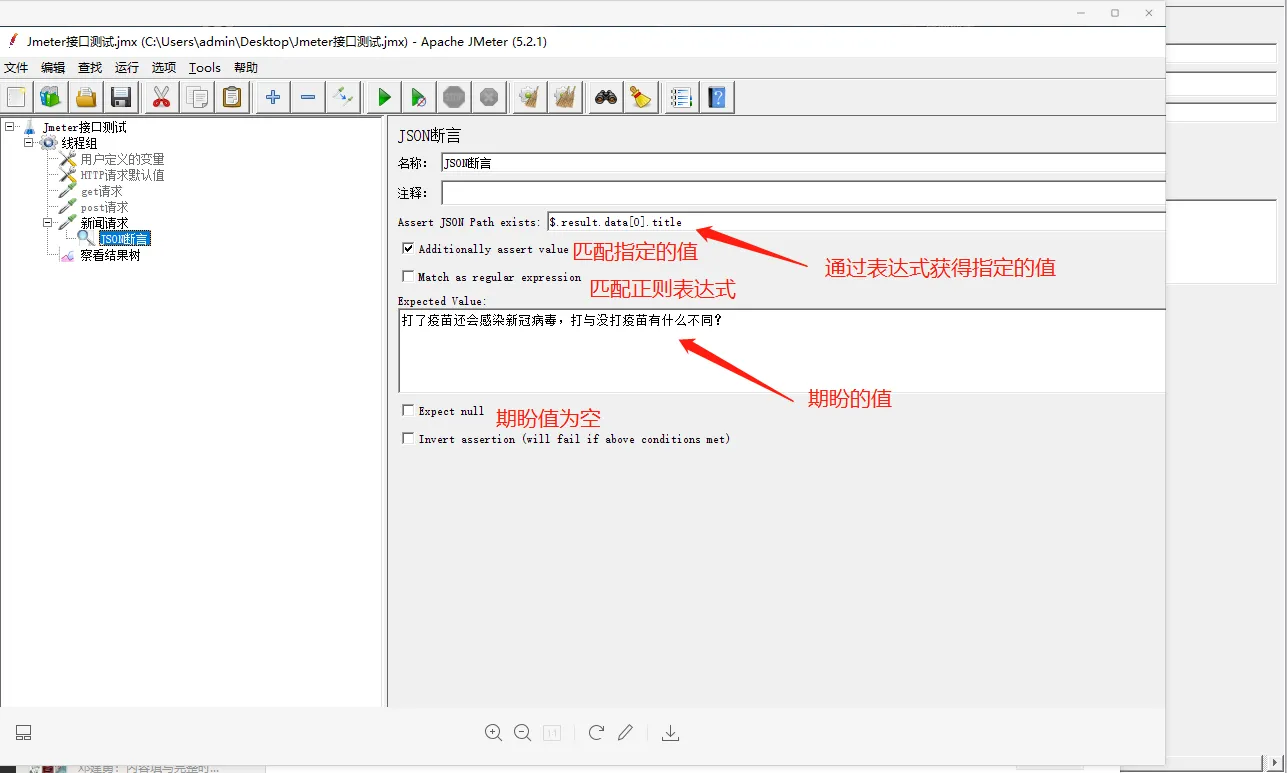Image resolution: width=1287 pixels, height=773 pixels.
Task: Open the 运行 menu
Action: (x=127, y=68)
